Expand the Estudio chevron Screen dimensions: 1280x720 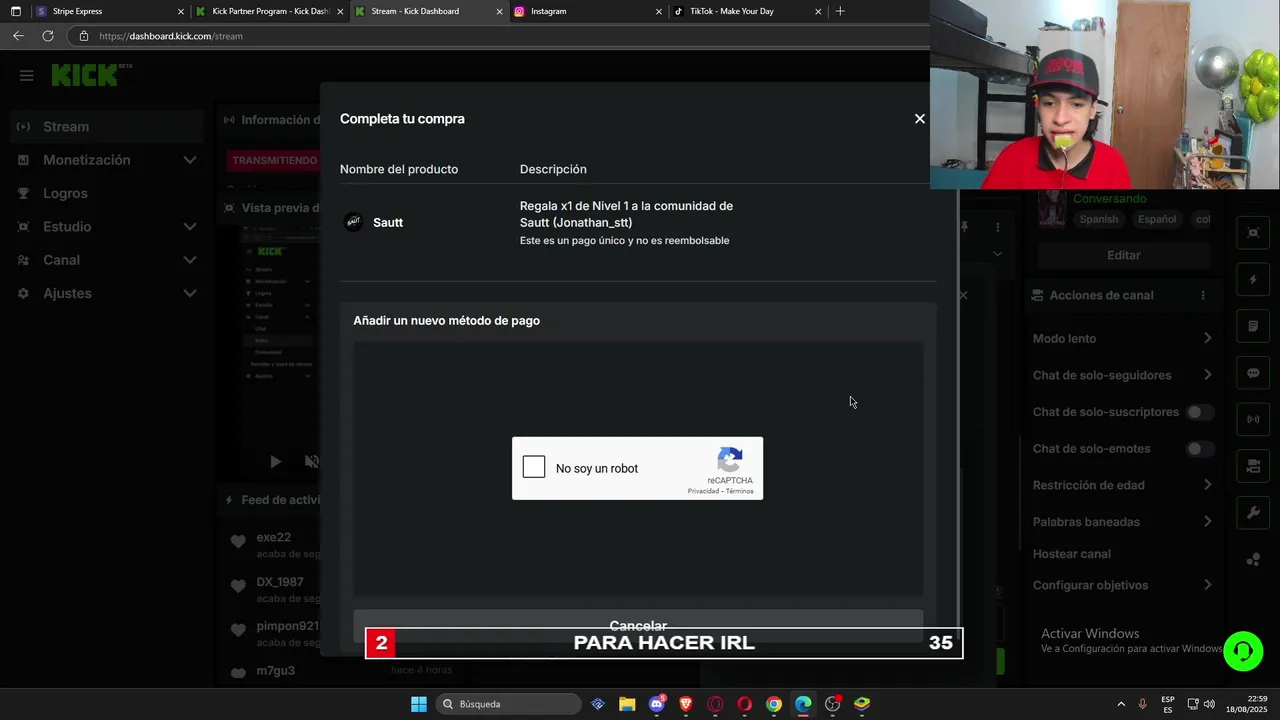(x=190, y=227)
